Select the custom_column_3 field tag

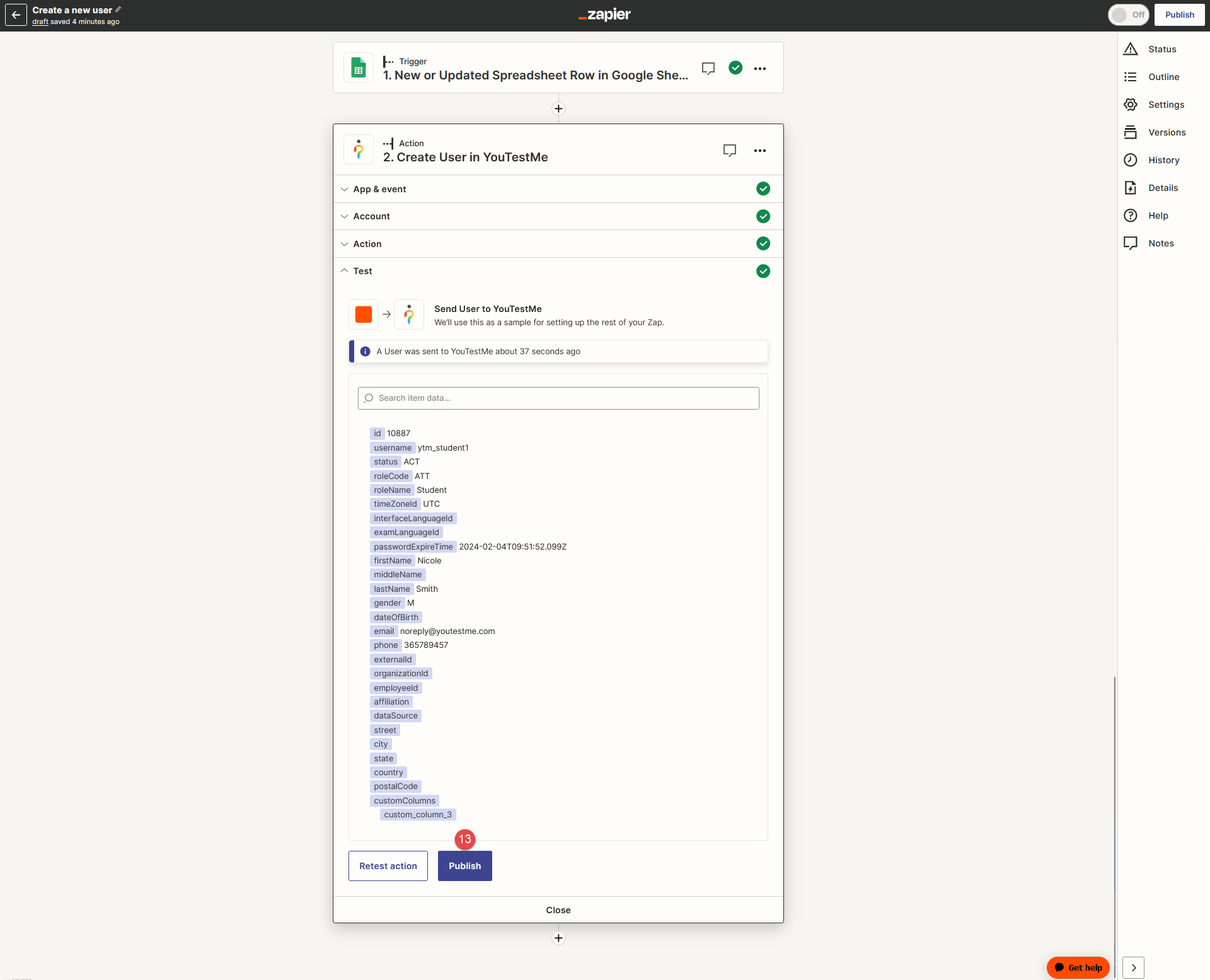coord(418,814)
